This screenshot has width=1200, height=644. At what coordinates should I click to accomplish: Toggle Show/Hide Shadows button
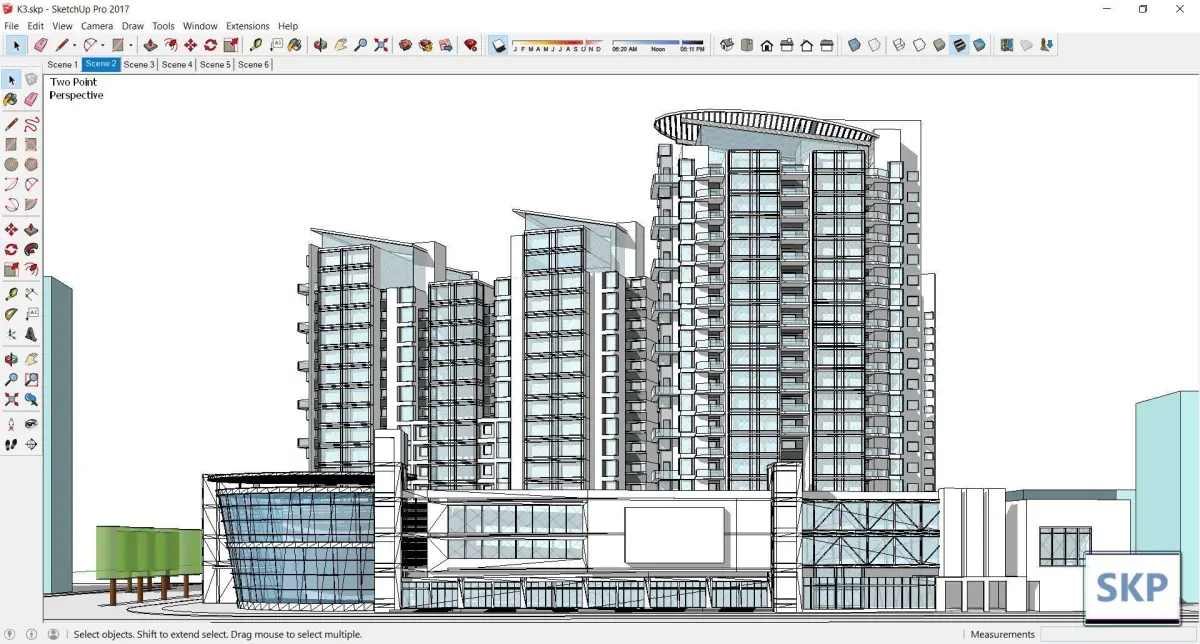[499, 45]
